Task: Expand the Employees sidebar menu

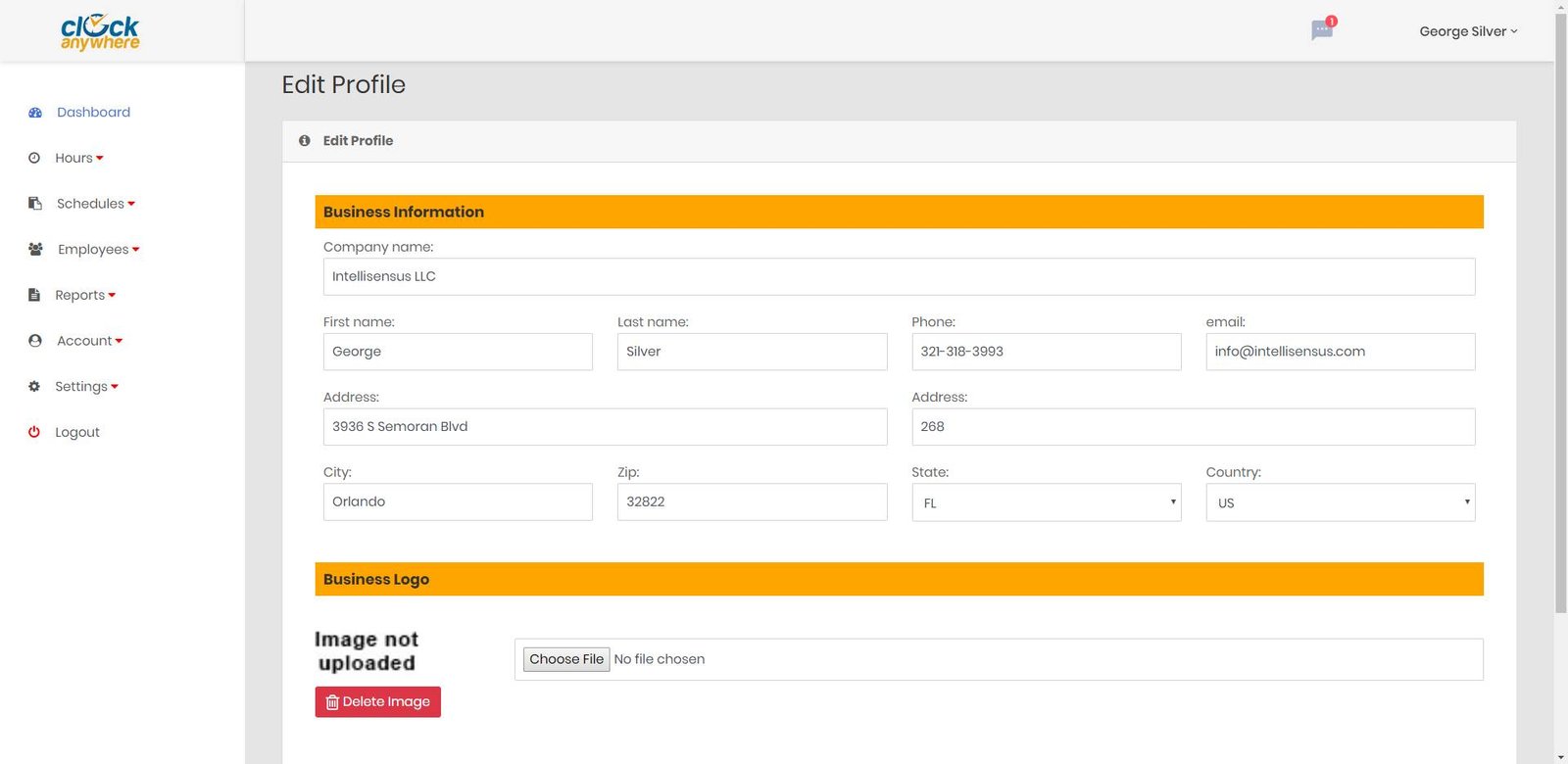Action: (98, 250)
